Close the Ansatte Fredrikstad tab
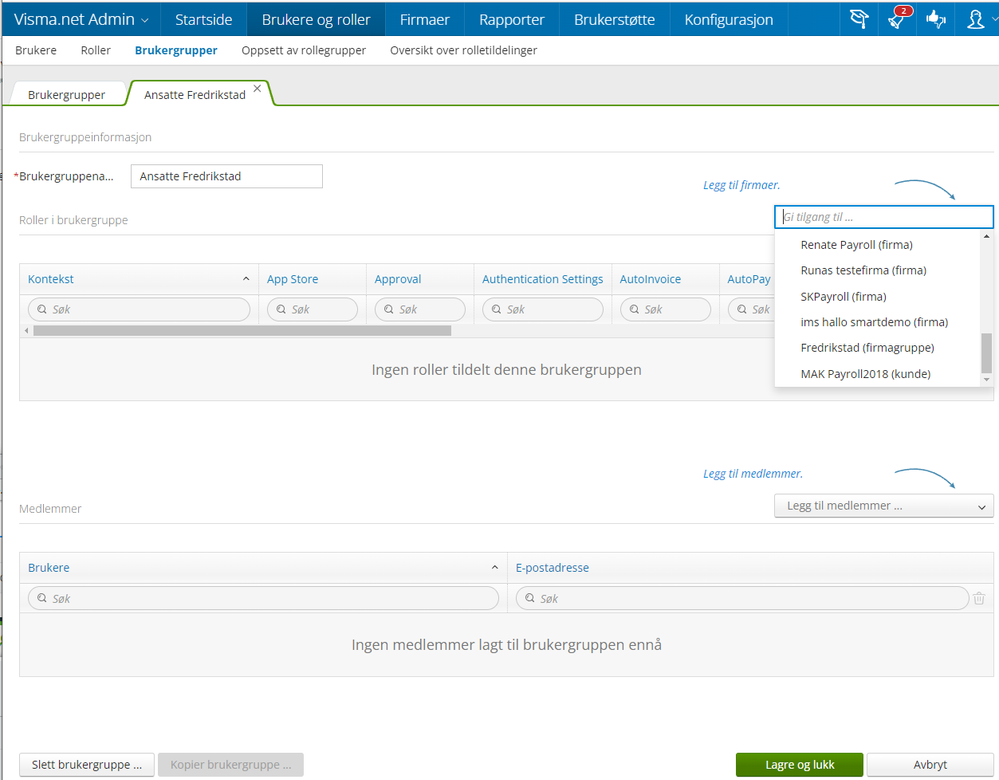999x780 pixels. click(257, 89)
